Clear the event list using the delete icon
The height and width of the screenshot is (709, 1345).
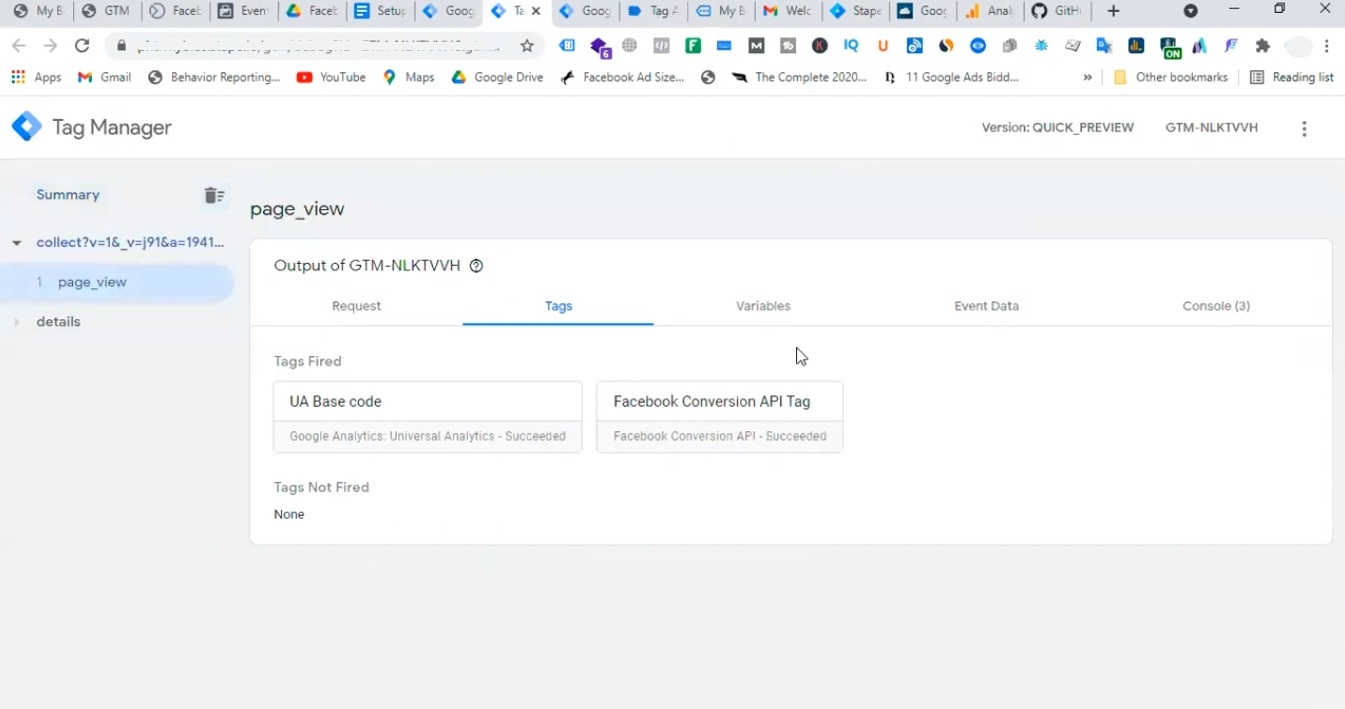coord(214,195)
